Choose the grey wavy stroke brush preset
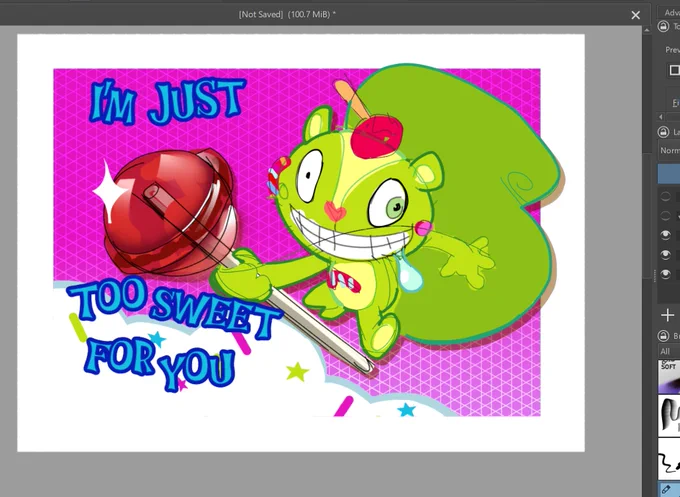680x497 pixels. pos(669,415)
